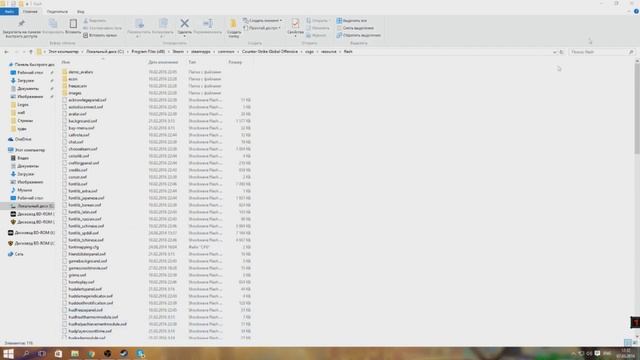Click the Copy icon in the ribbon

pyautogui.click(x=53, y=24)
